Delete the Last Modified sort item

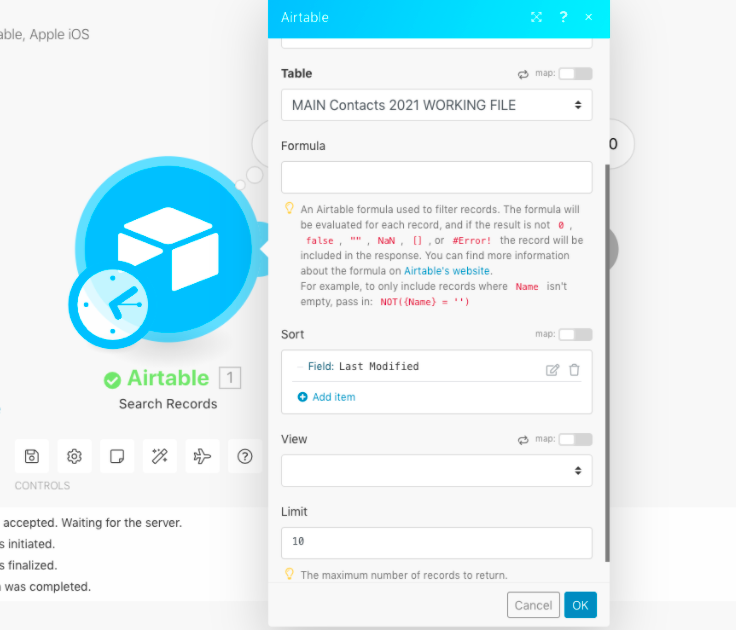574,370
